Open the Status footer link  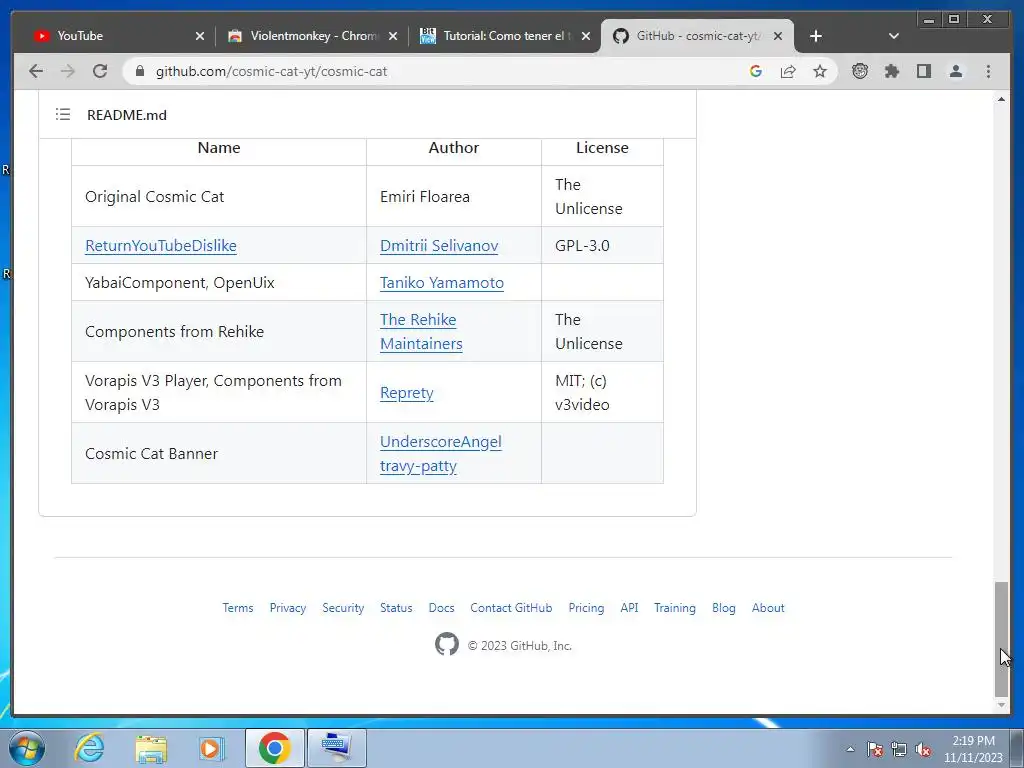[x=396, y=608]
